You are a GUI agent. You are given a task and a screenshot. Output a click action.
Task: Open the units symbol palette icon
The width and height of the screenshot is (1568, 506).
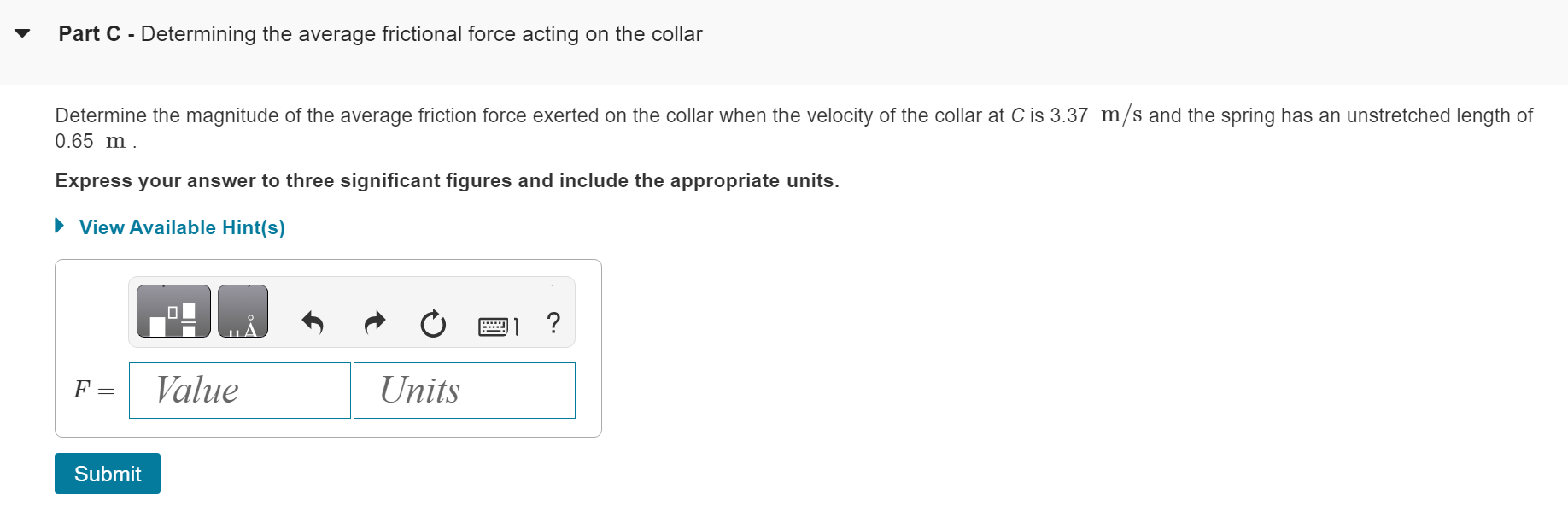coord(244,310)
